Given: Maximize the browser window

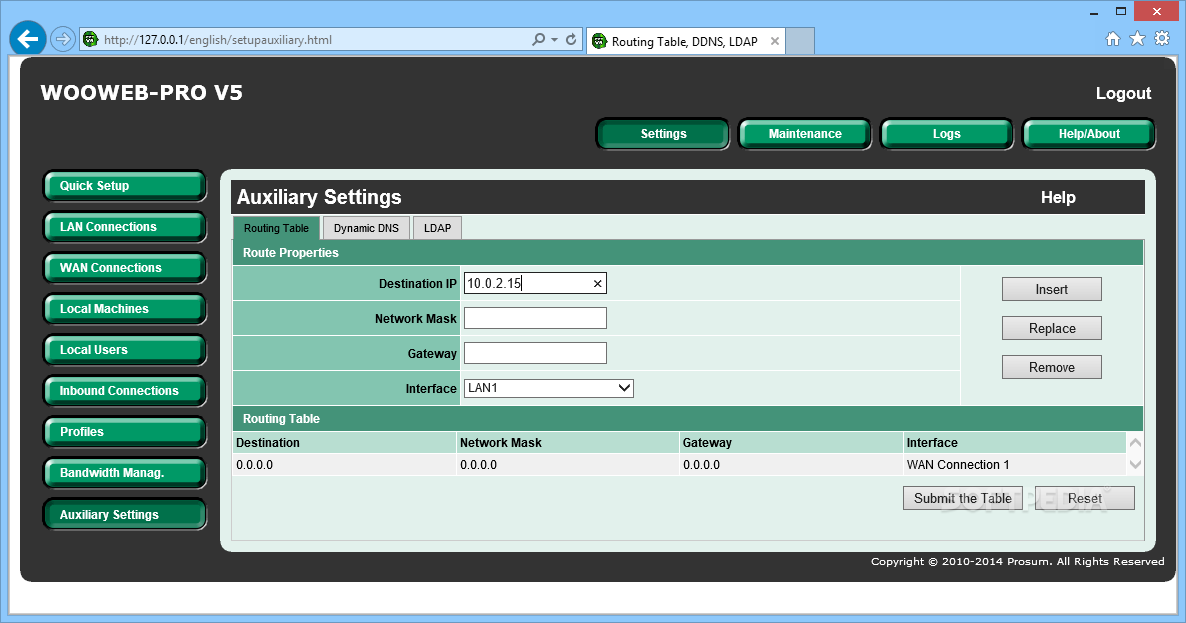Looking at the screenshot, I should [x=1121, y=11].
